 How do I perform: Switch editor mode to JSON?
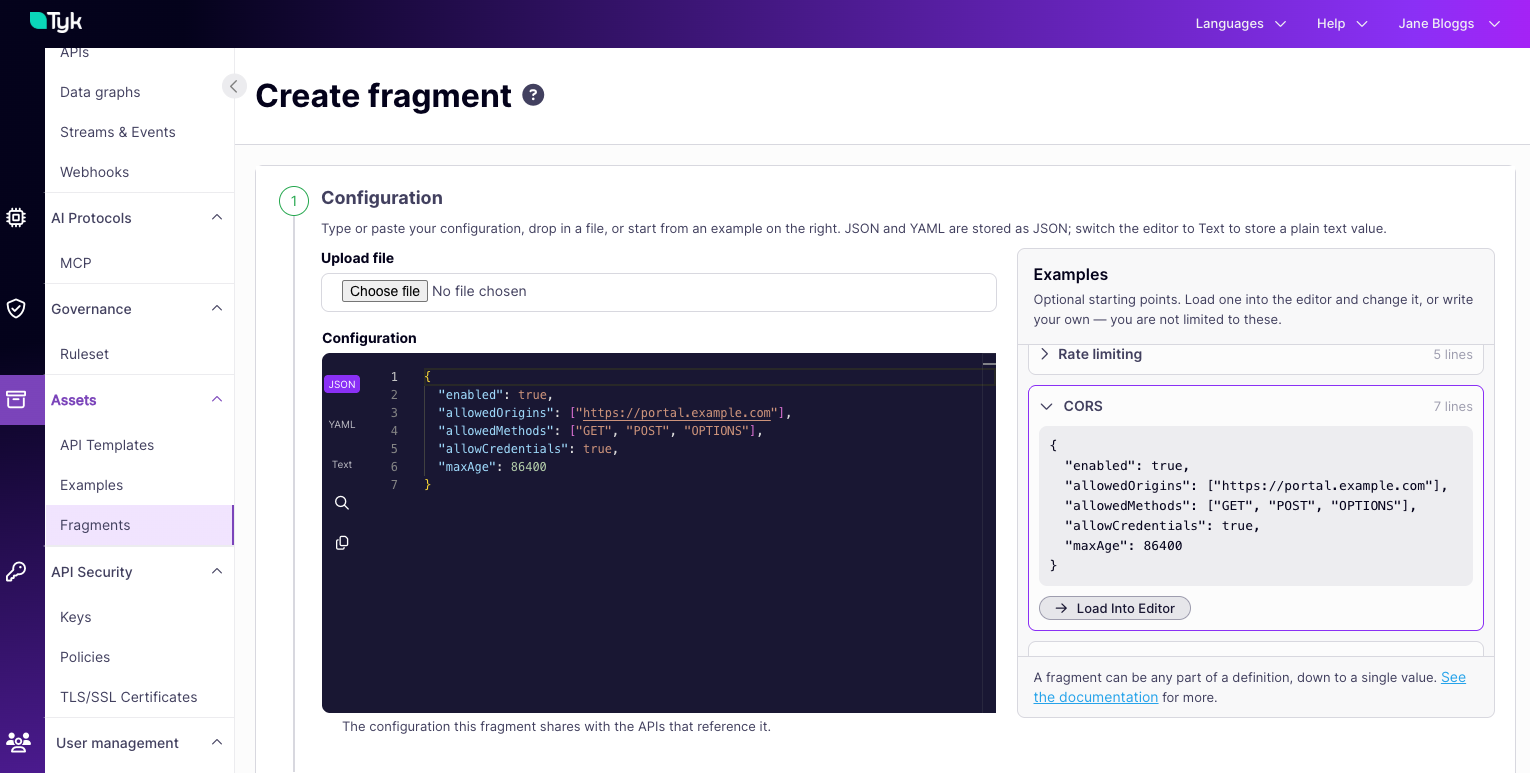[342, 384]
